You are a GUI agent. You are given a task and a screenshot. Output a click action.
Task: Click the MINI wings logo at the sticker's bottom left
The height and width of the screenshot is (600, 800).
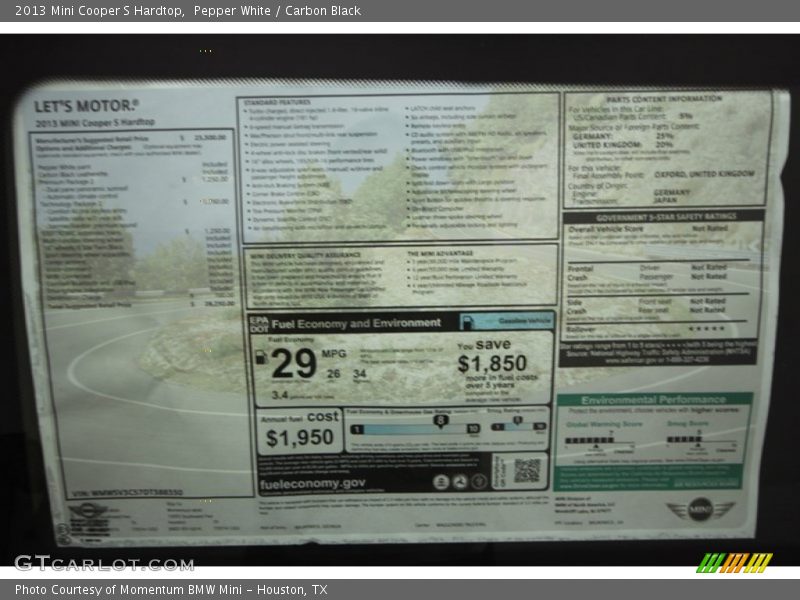click(87, 510)
